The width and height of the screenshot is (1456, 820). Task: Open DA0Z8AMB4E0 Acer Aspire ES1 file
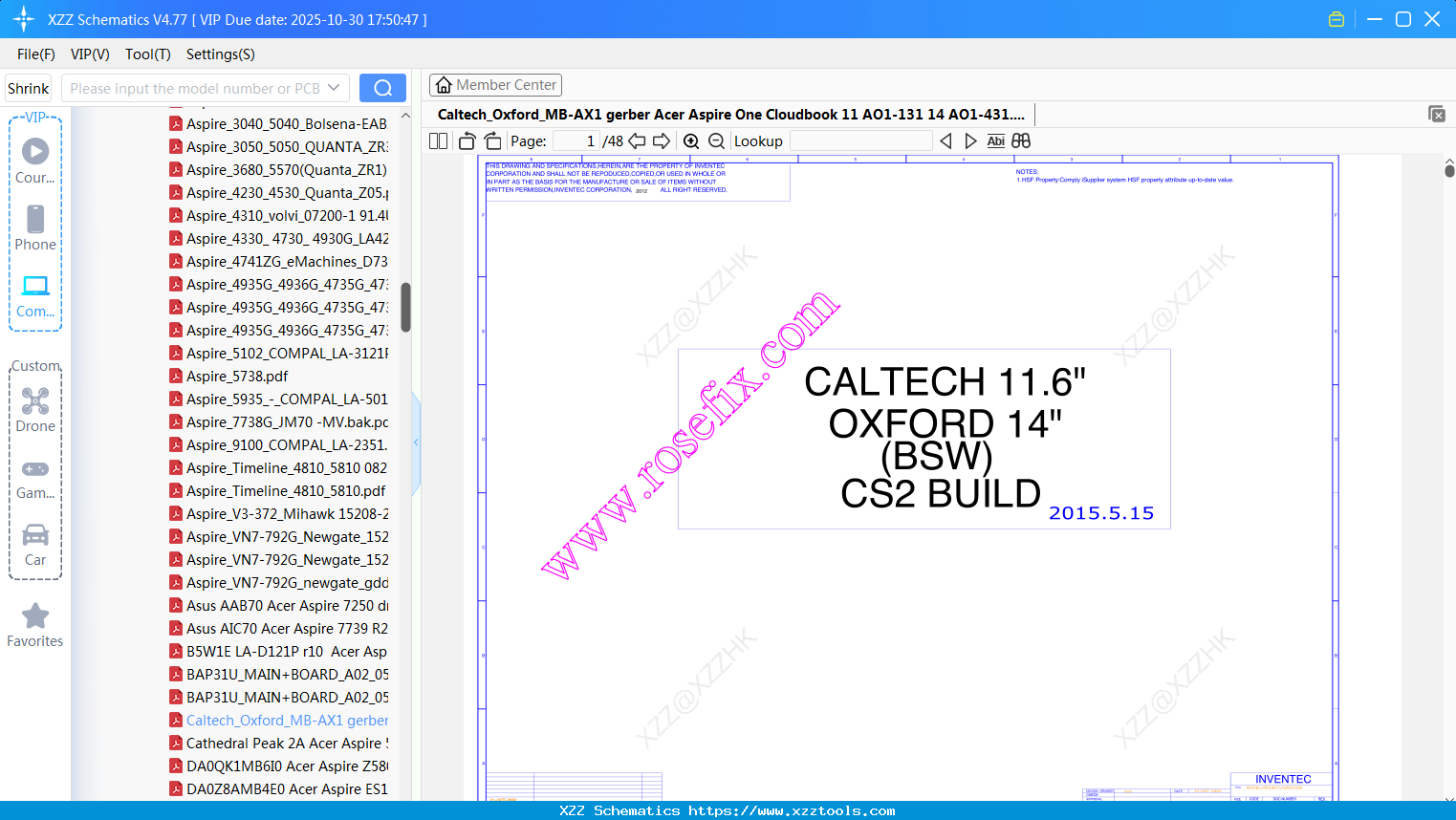coord(278,788)
